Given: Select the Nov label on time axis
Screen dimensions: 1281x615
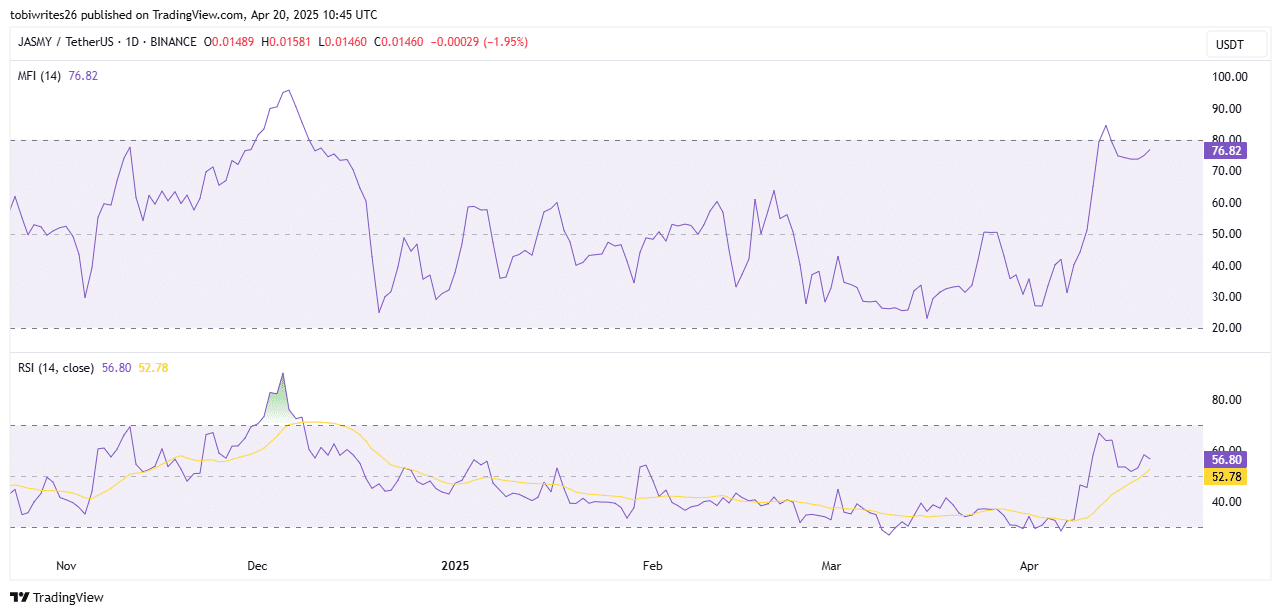Looking at the screenshot, I should tap(66, 566).
